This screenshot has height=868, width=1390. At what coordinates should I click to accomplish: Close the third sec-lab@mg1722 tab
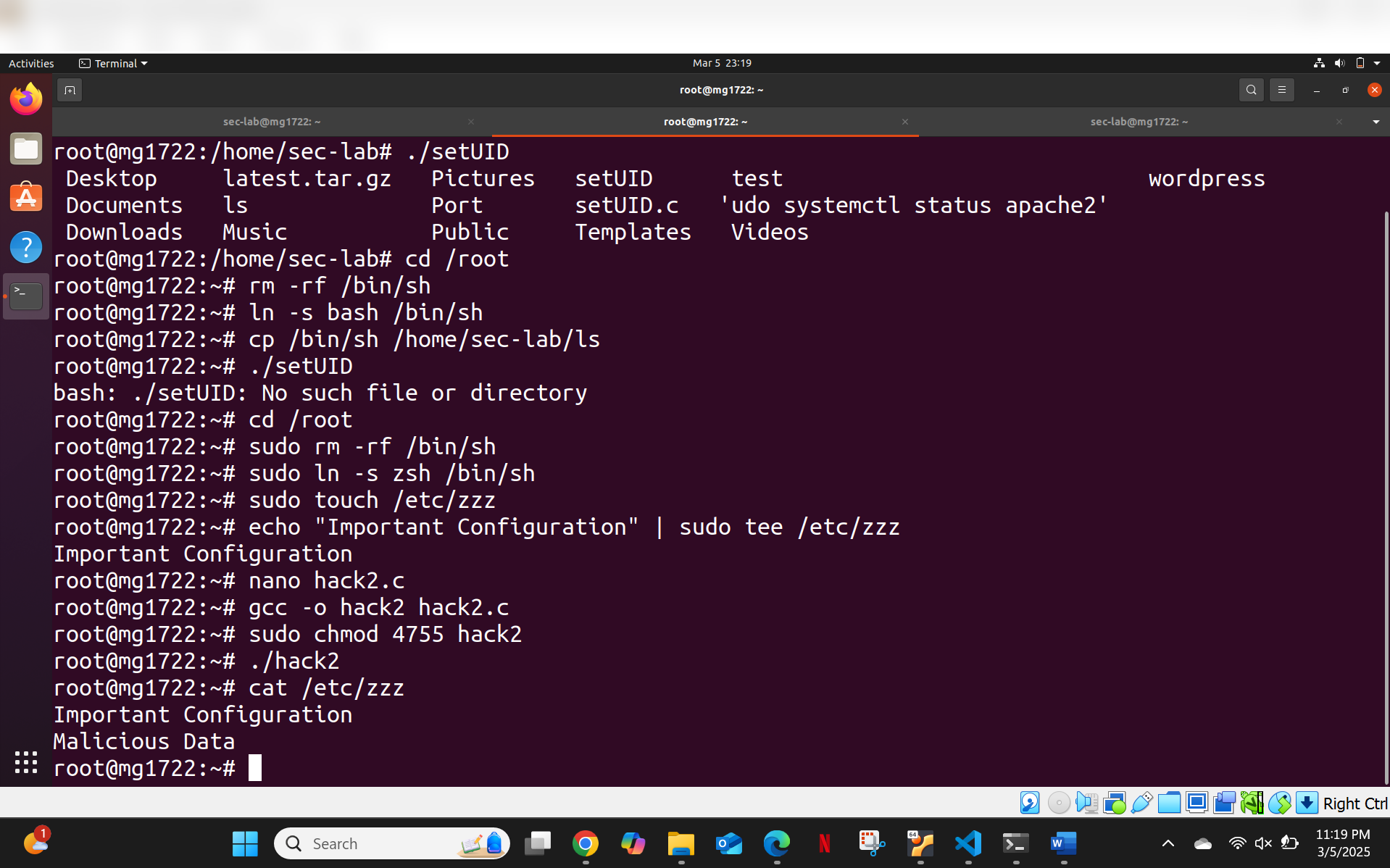point(1339,122)
